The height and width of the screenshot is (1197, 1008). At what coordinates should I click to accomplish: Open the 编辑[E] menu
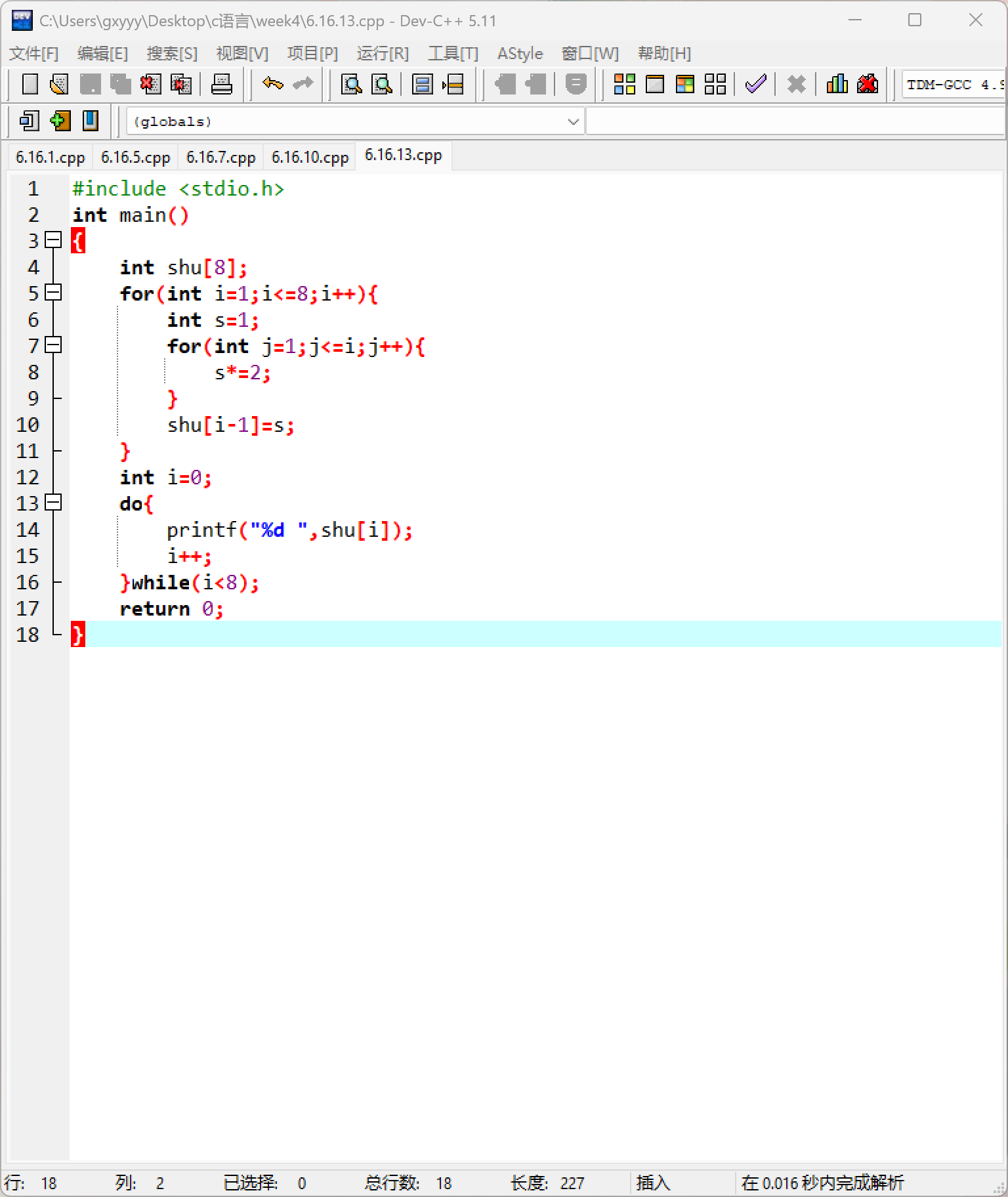102,53
